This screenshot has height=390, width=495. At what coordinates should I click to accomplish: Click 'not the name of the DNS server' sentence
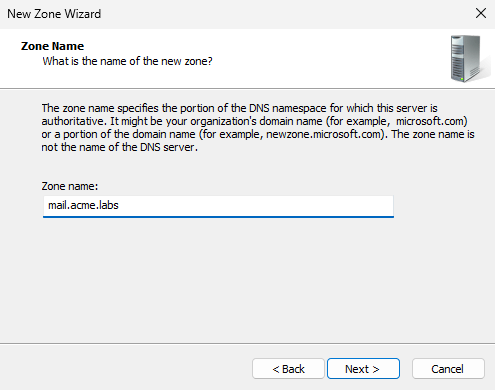(x=118, y=147)
